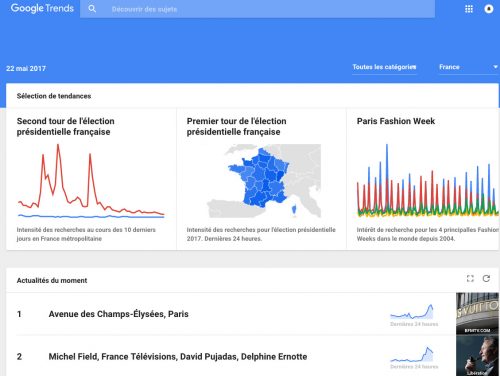Click the '22 mai 2017' date text
The width and height of the screenshot is (500, 376).
(x=26, y=69)
